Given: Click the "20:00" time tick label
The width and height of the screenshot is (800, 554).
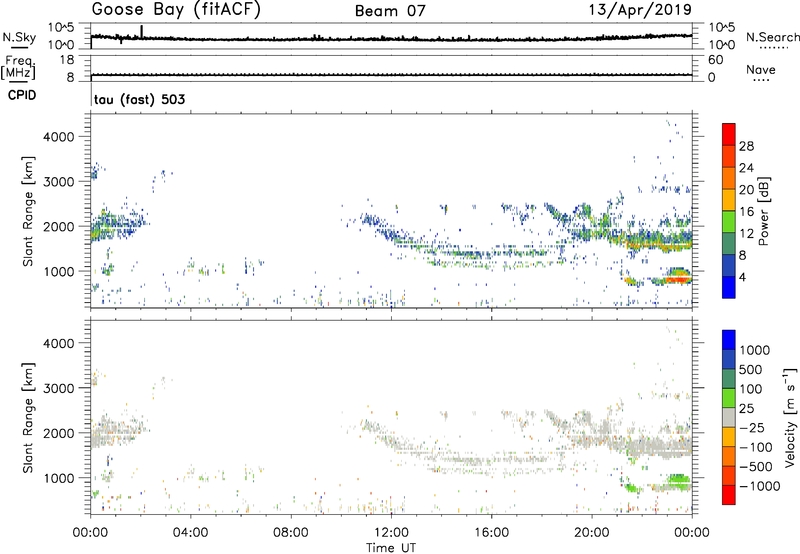Looking at the screenshot, I should pyautogui.click(x=592, y=533).
